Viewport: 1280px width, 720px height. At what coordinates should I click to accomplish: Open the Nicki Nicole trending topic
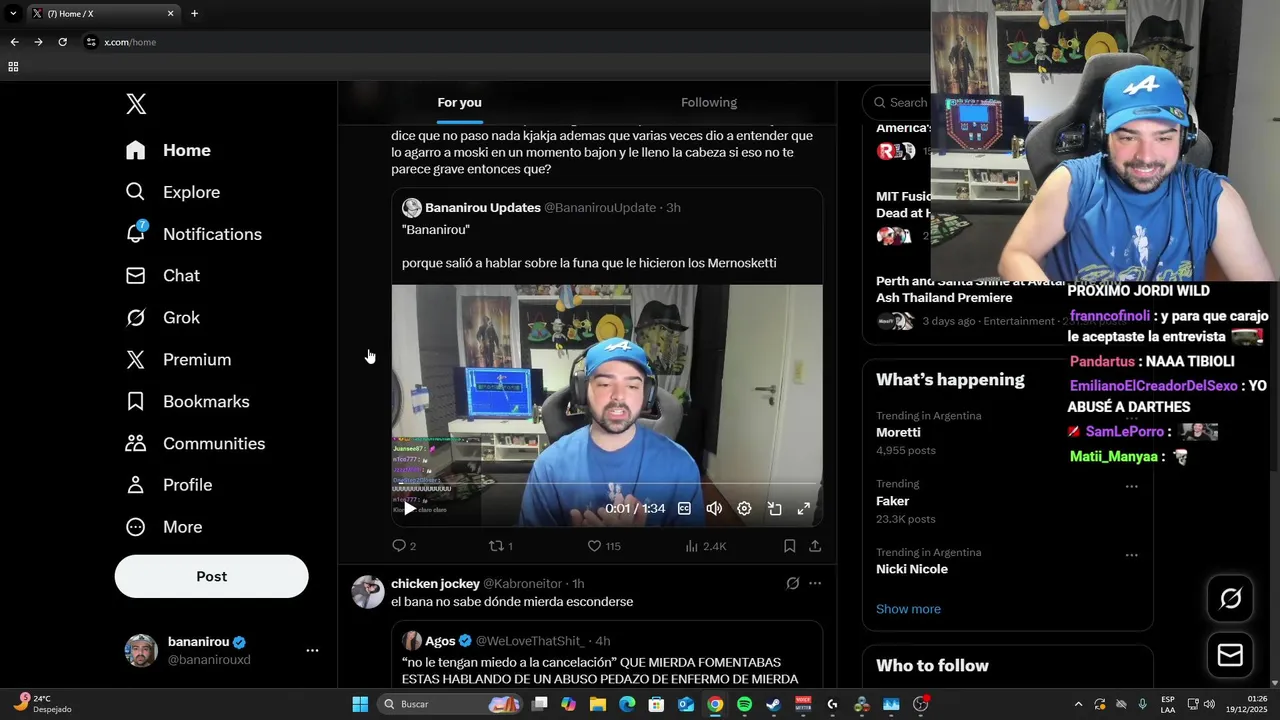pyautogui.click(x=912, y=569)
